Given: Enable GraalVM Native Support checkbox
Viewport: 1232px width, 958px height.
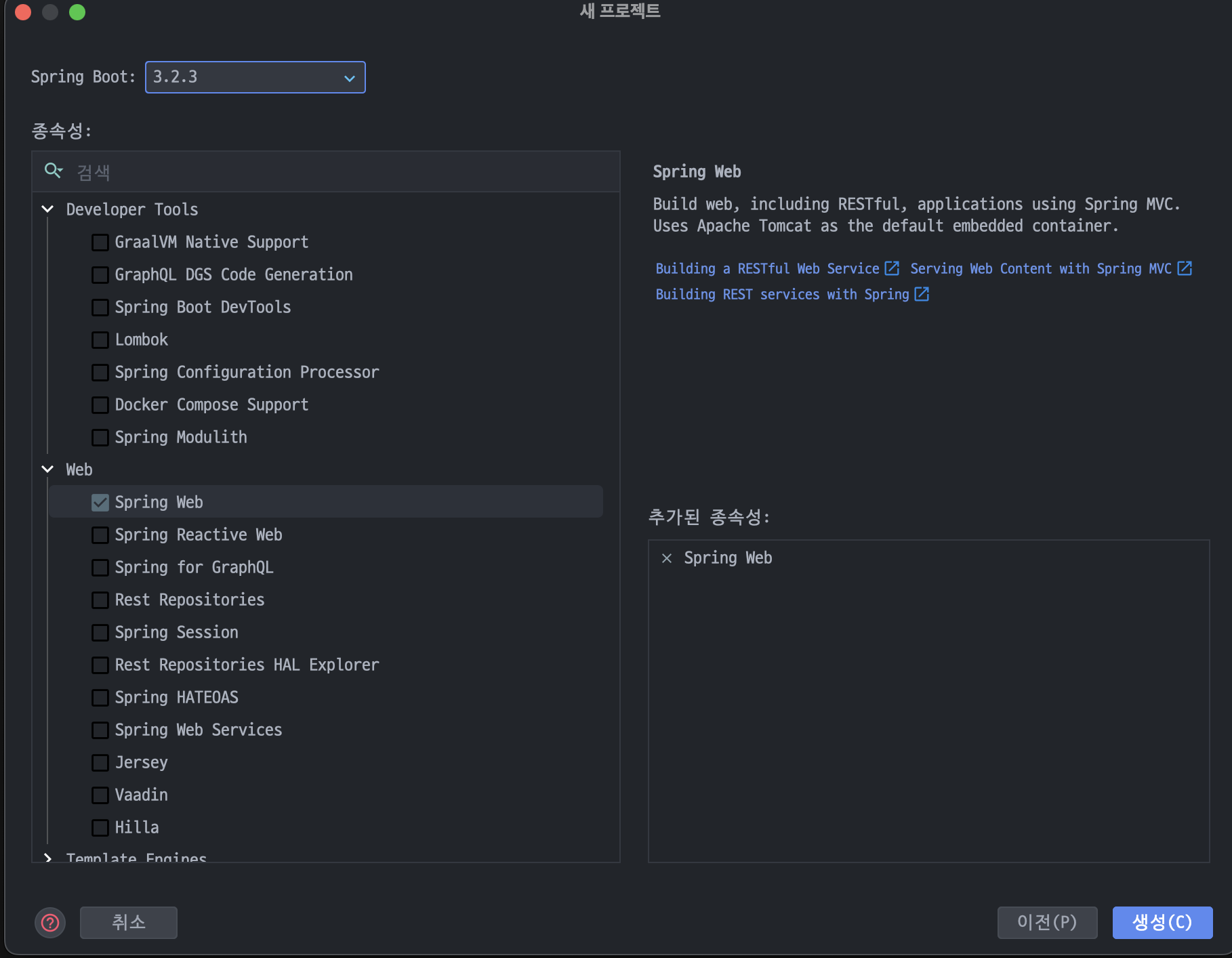Looking at the screenshot, I should click(x=100, y=243).
